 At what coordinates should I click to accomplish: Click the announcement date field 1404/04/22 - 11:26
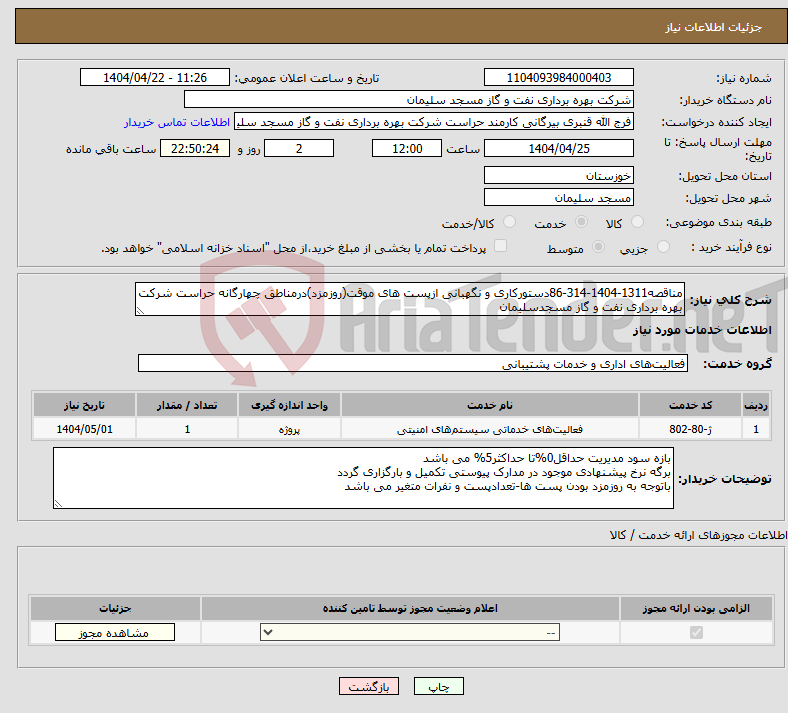pyautogui.click(x=155, y=77)
